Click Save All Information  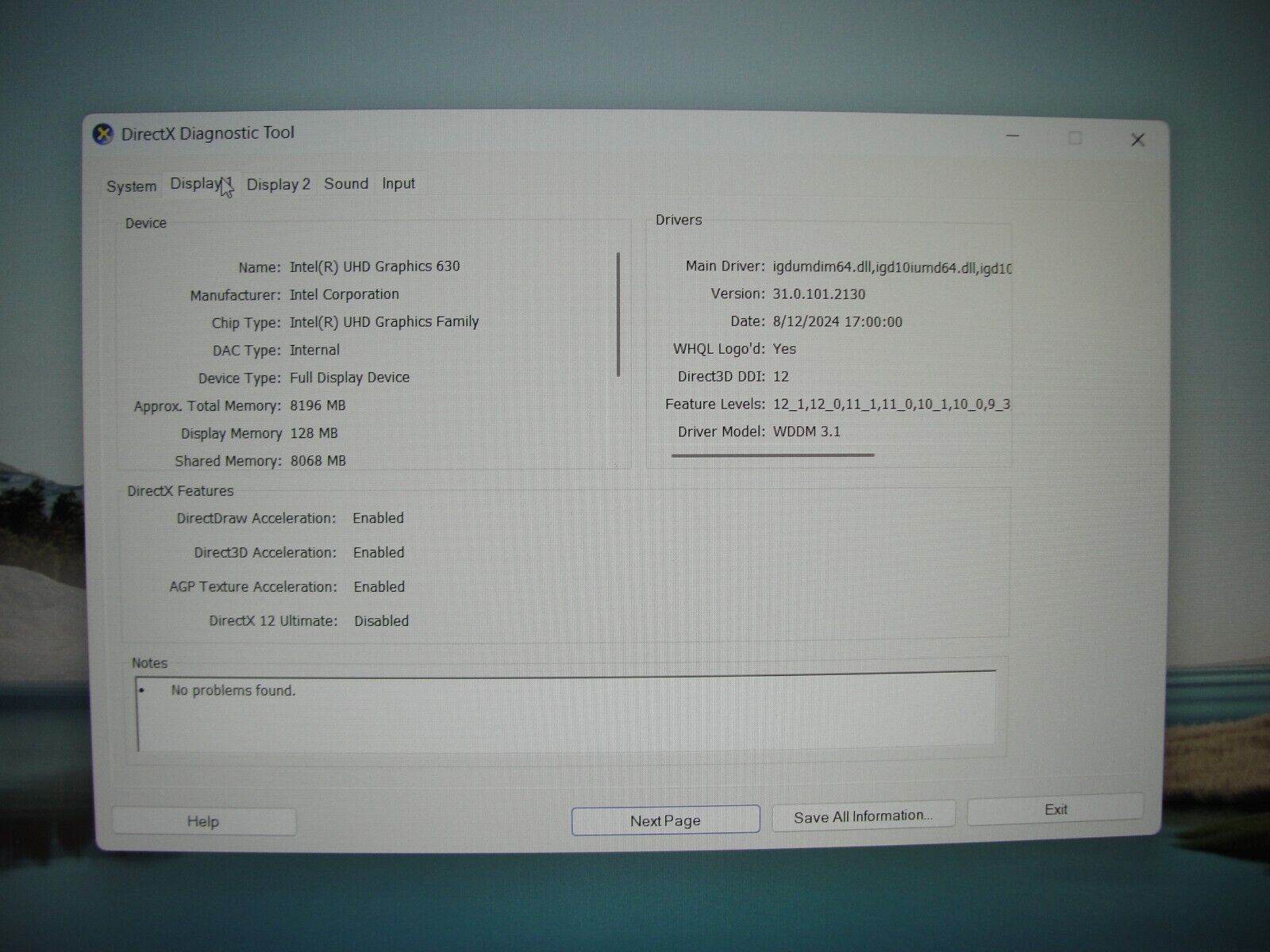[862, 815]
